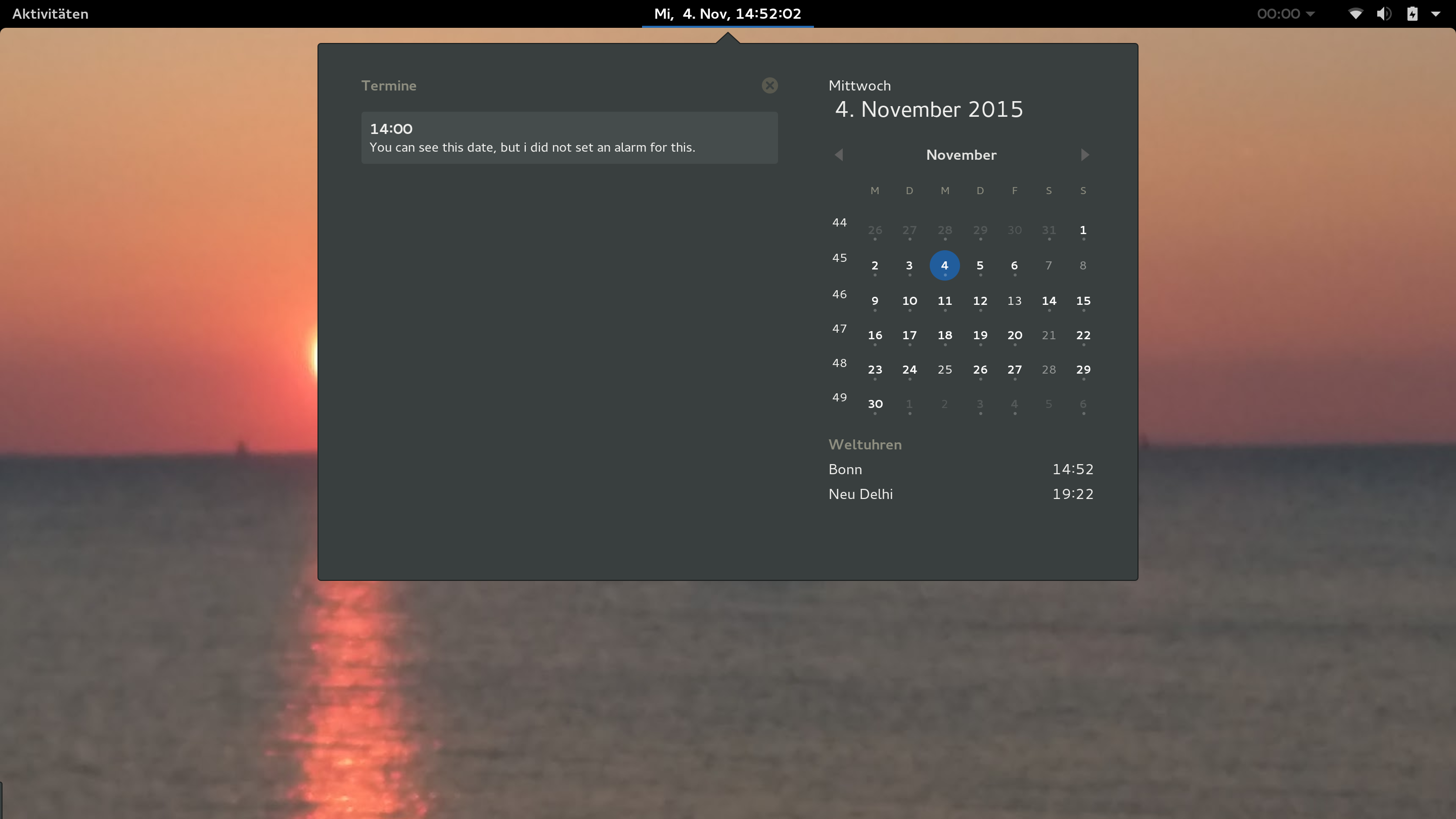Expand the system menu arrow
Viewport: 1456px width, 819px height.
1436,14
